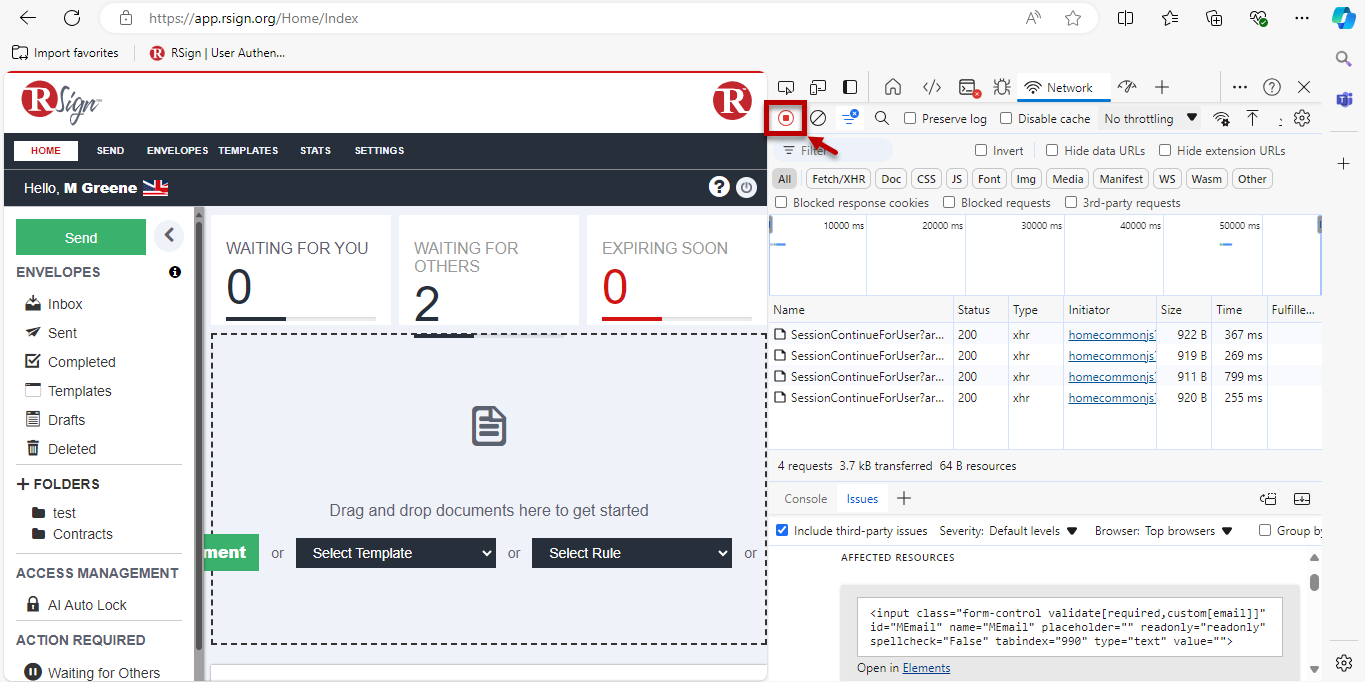This screenshot has width=1365, height=682.
Task: Import HAR file upload arrow
Action: click(x=1252, y=118)
